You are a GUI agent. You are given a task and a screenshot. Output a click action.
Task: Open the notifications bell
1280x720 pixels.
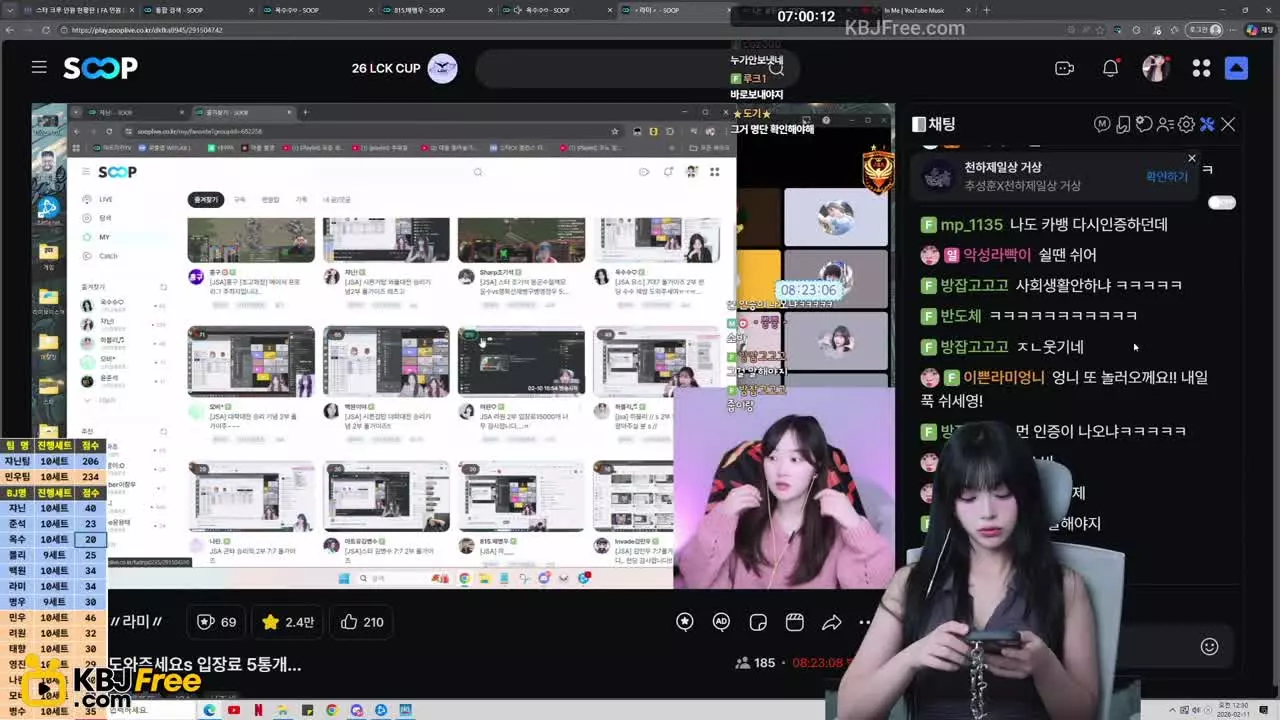coord(1110,68)
